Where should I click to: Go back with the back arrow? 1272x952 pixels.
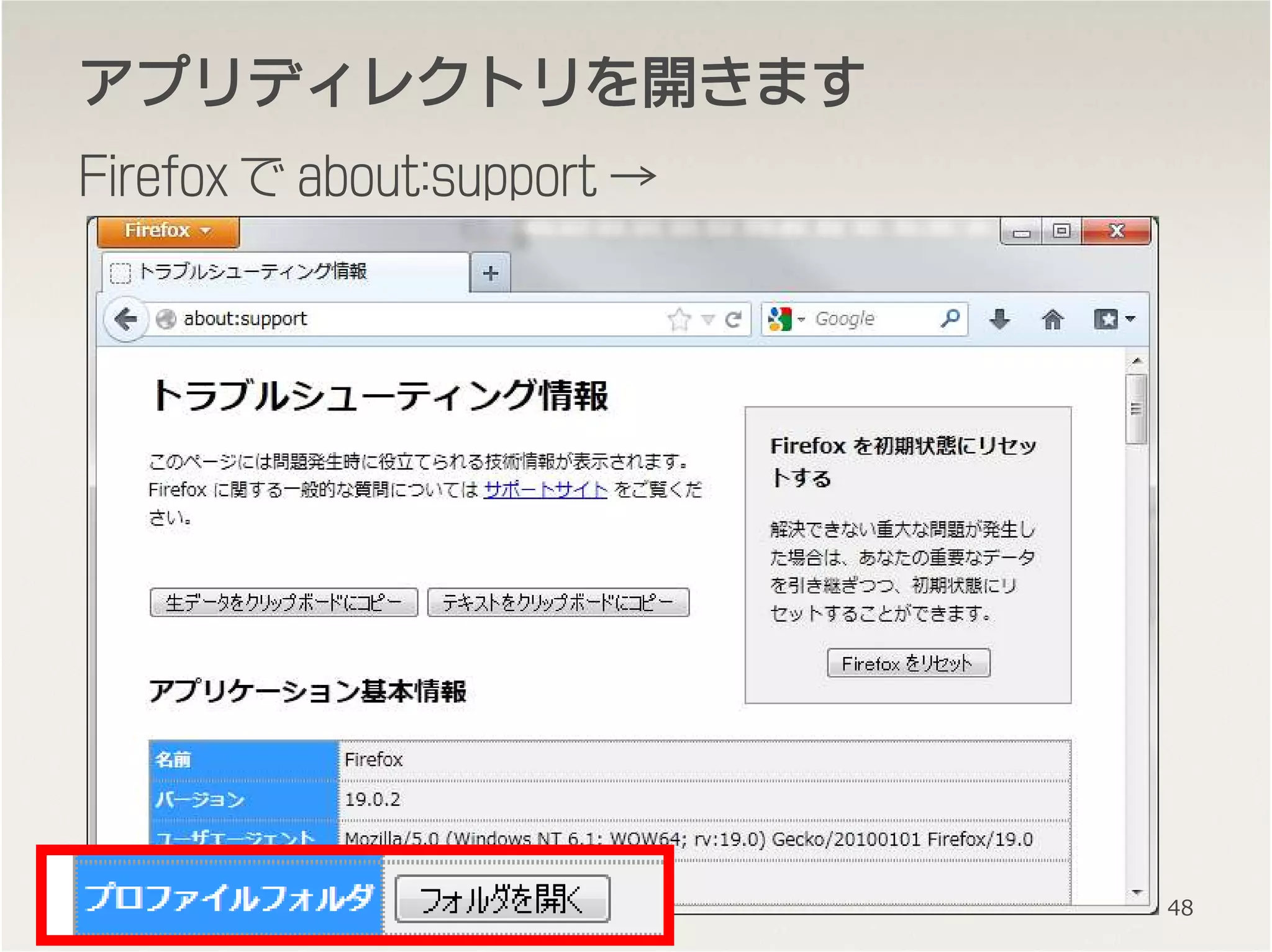point(127,319)
